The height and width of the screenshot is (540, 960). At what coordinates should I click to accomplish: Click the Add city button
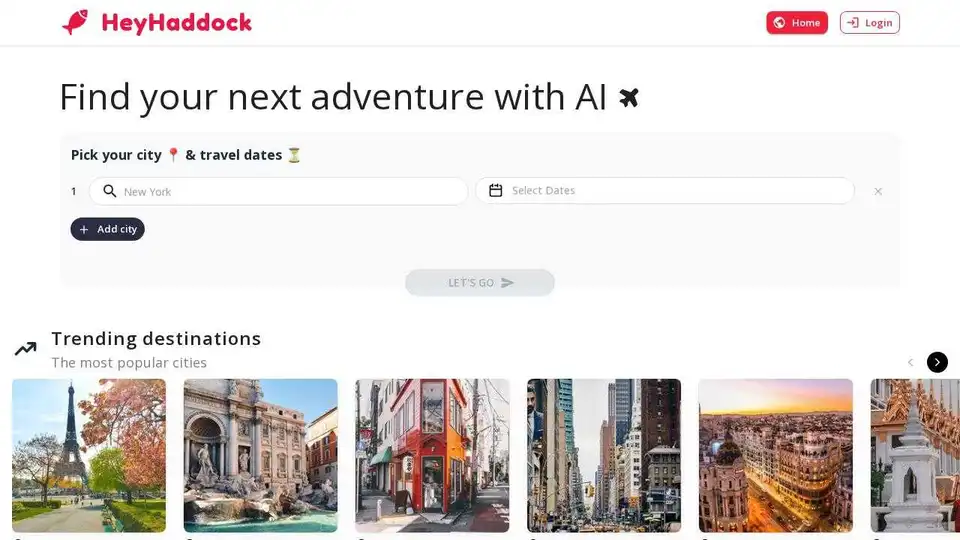(107, 229)
